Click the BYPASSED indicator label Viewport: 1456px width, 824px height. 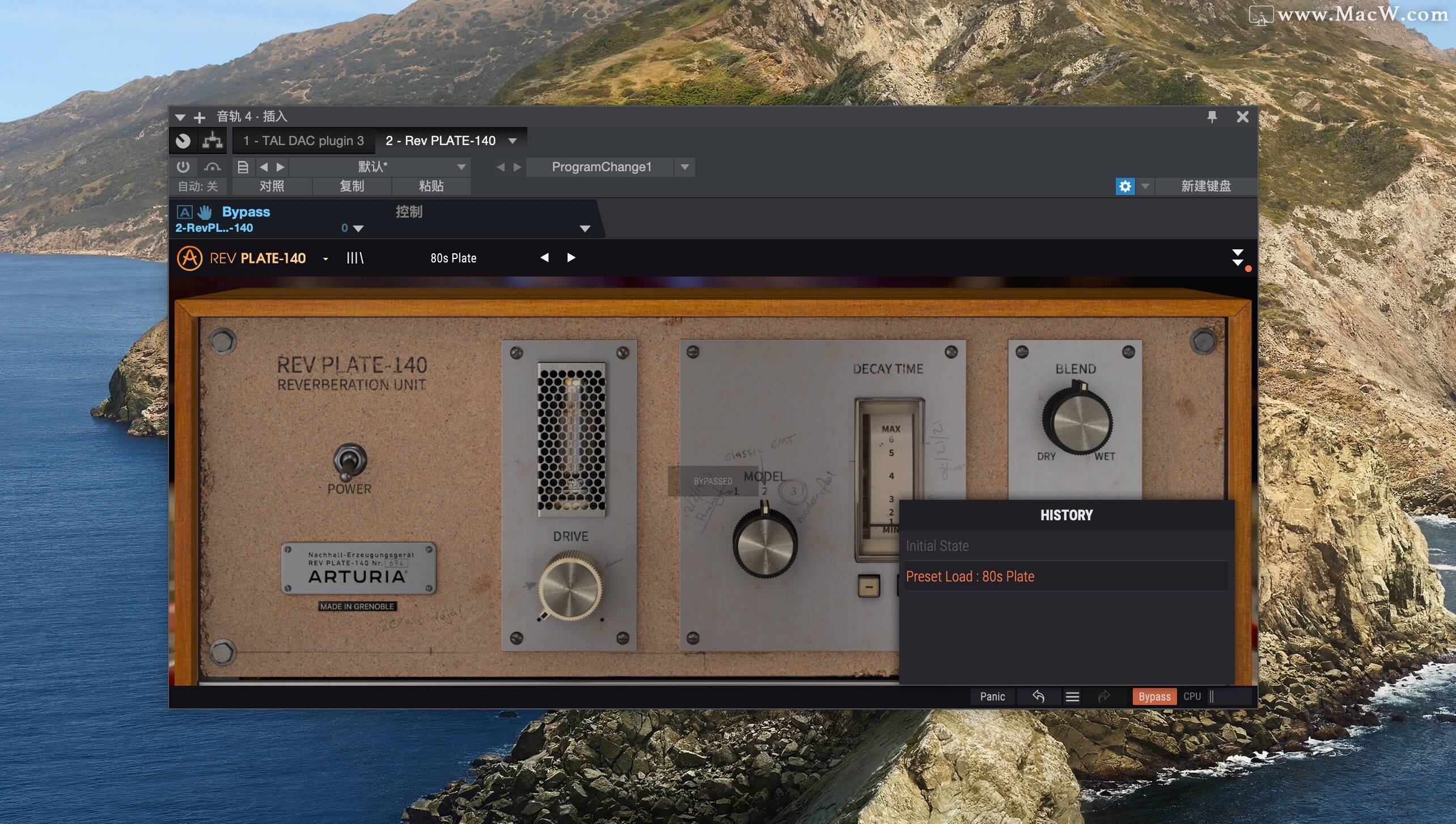[713, 481]
